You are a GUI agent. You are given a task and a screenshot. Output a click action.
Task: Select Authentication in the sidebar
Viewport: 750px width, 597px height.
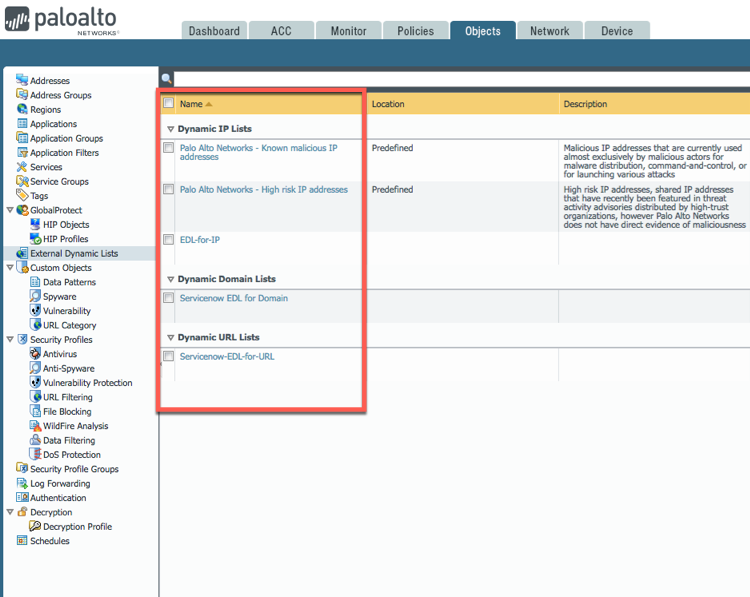pyautogui.click(x=58, y=498)
